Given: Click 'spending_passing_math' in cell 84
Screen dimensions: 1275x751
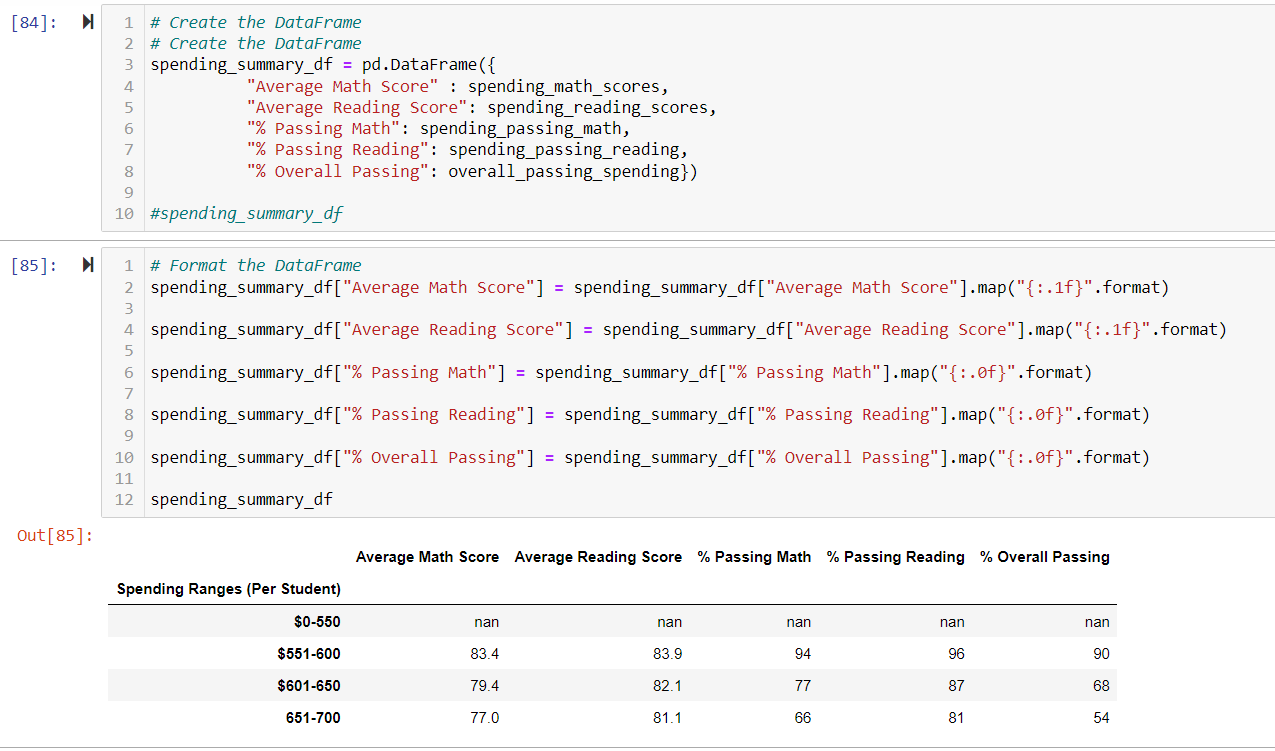Looking at the screenshot, I should tap(521, 128).
